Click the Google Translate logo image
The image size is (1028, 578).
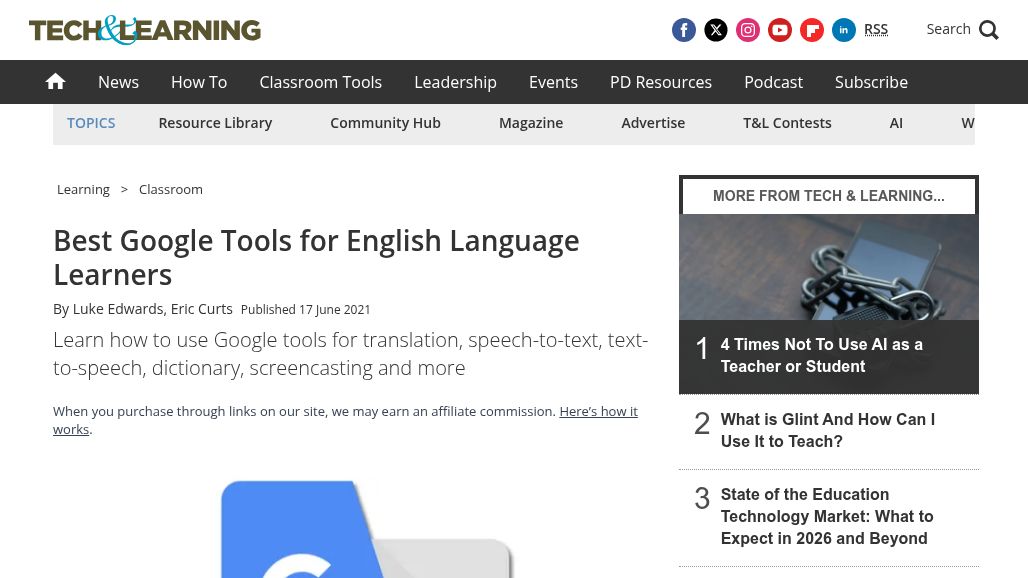point(367,530)
